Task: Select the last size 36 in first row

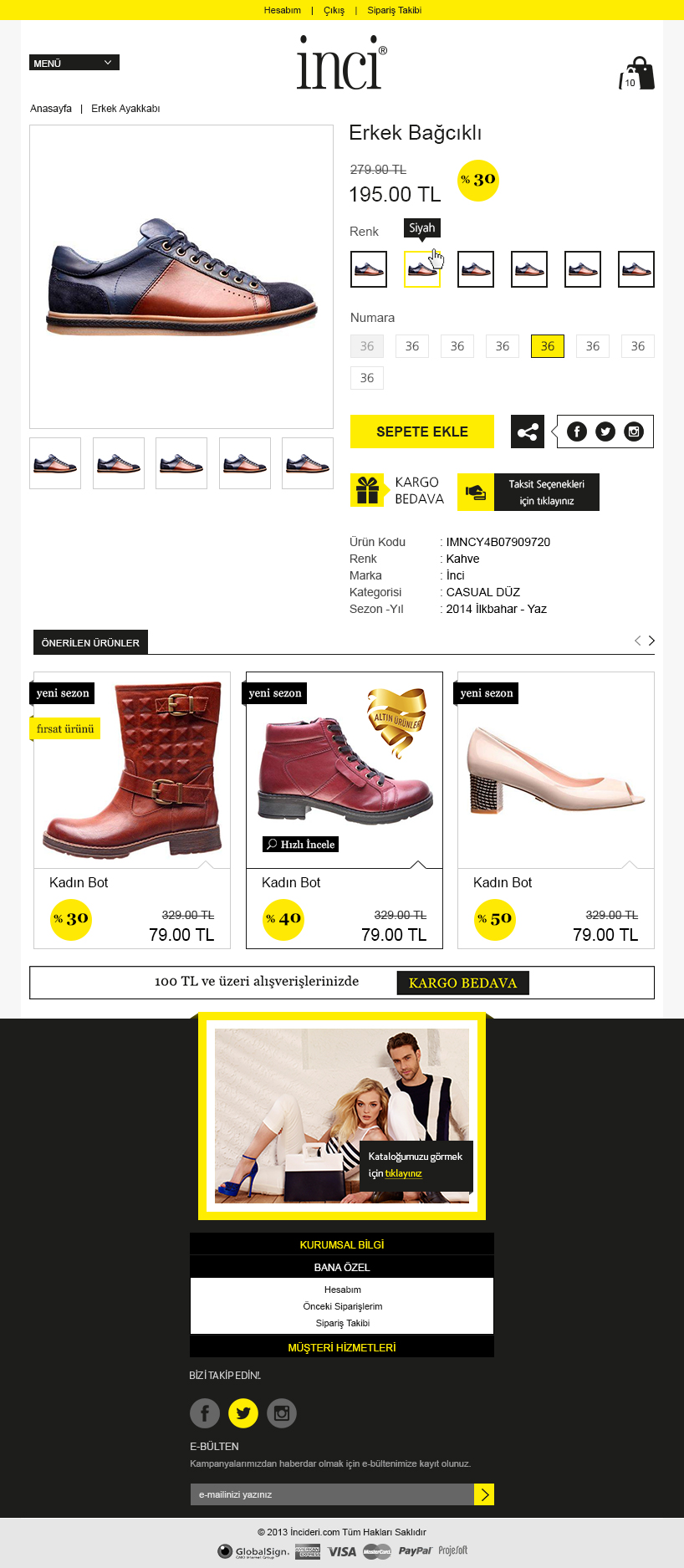Action: pyautogui.click(x=638, y=346)
